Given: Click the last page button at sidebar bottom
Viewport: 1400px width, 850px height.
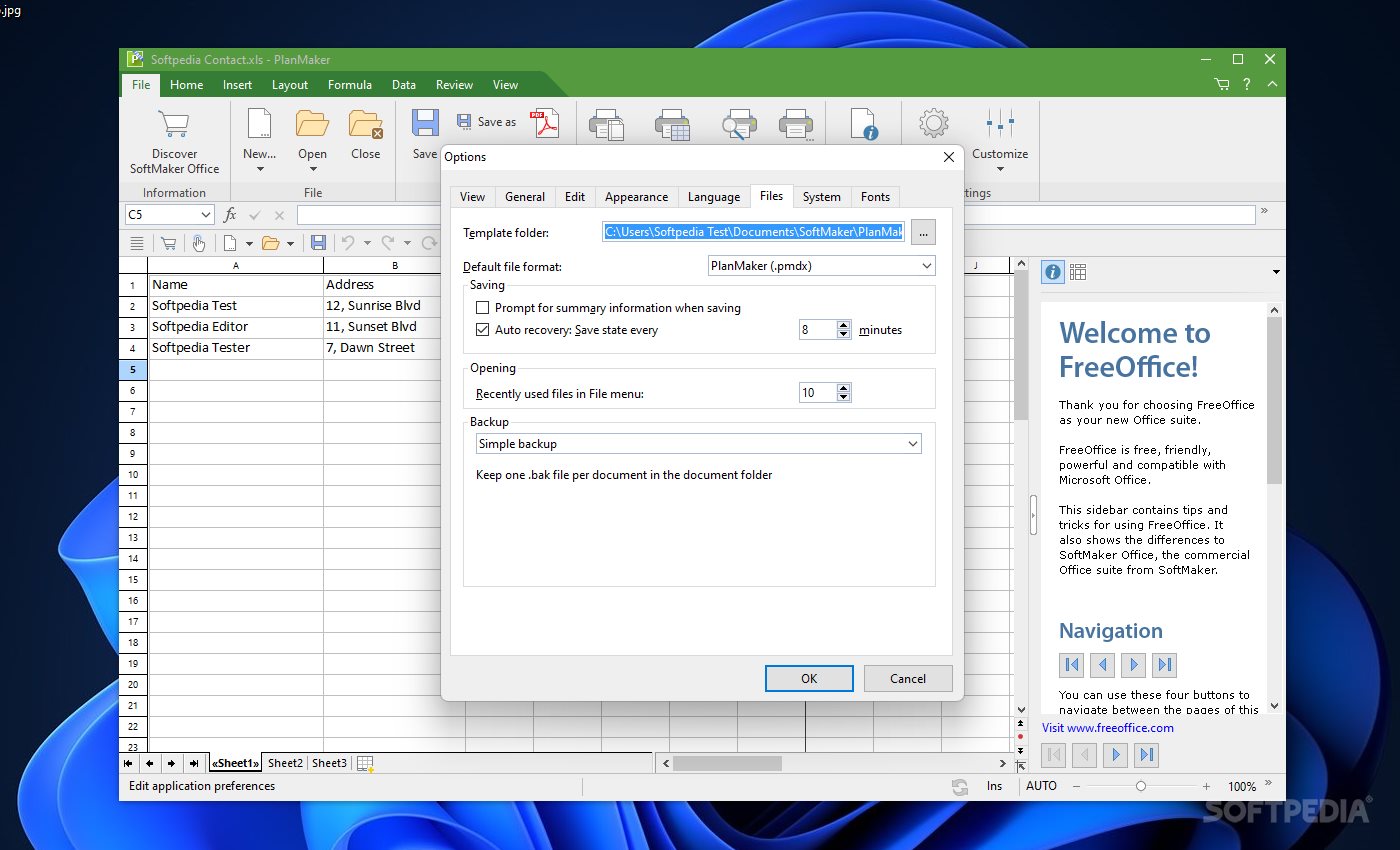Looking at the screenshot, I should point(1148,755).
